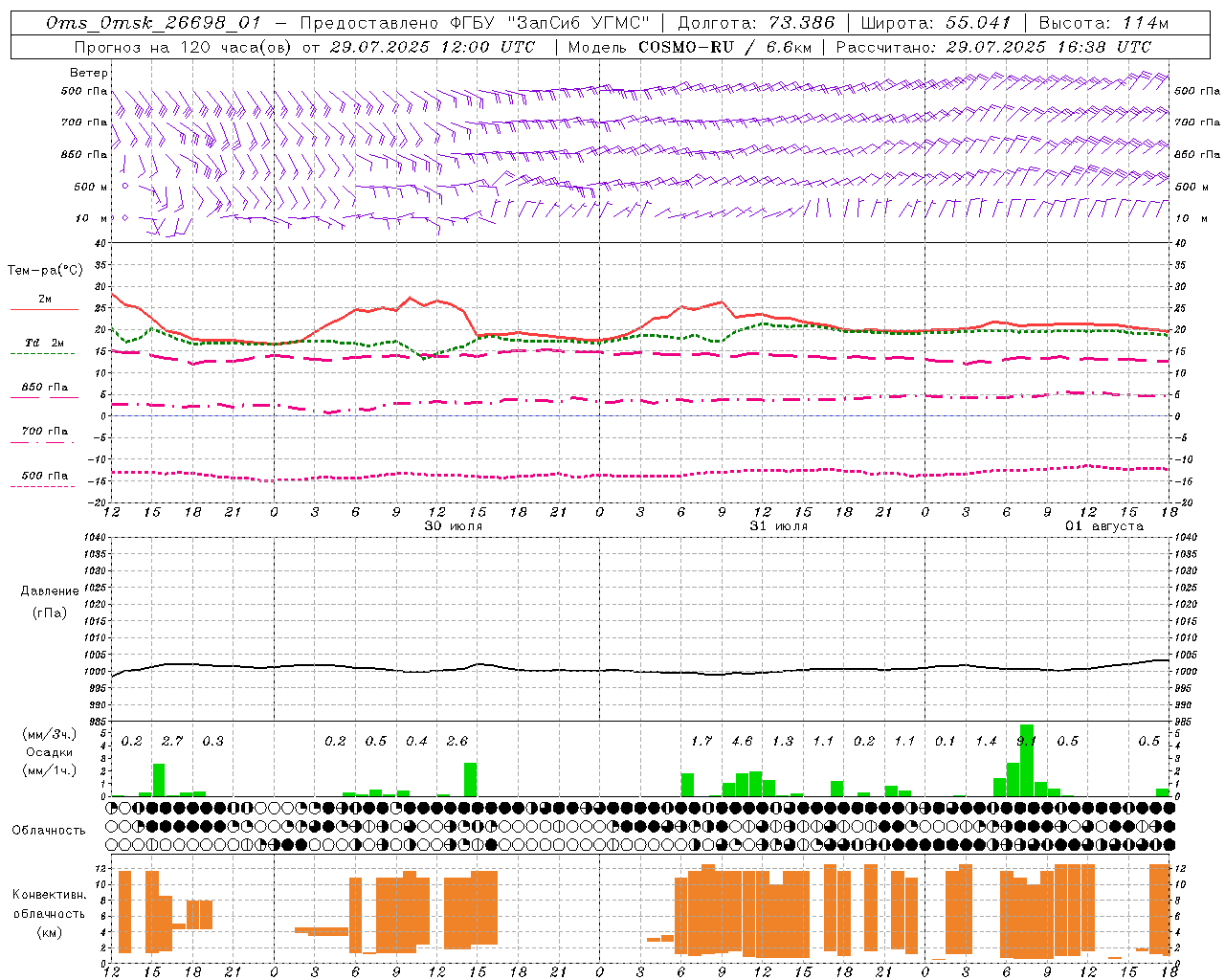Select the 0.3 three-hour precipitation value
The width and height of the screenshot is (1225, 980).
[x=212, y=742]
